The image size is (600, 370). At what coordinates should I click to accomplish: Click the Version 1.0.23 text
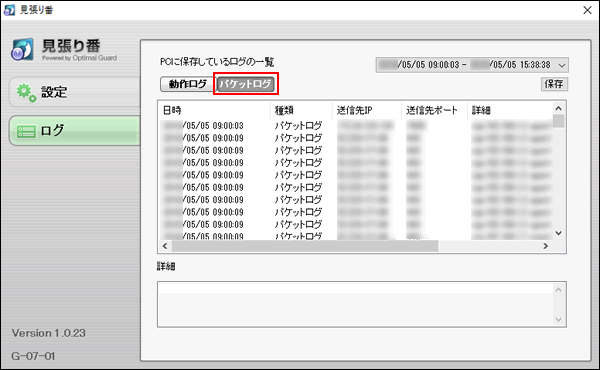point(49,333)
